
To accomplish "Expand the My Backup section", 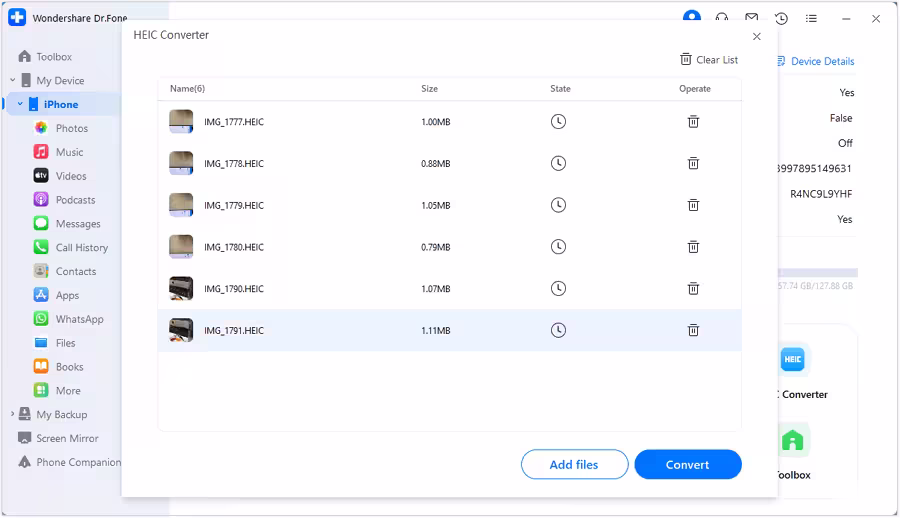I will 12,414.
